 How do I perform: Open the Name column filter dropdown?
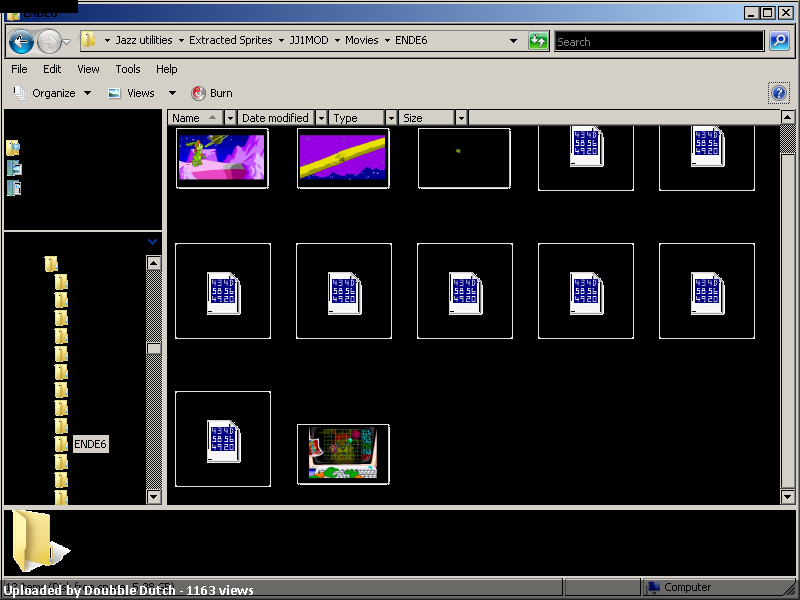point(230,118)
